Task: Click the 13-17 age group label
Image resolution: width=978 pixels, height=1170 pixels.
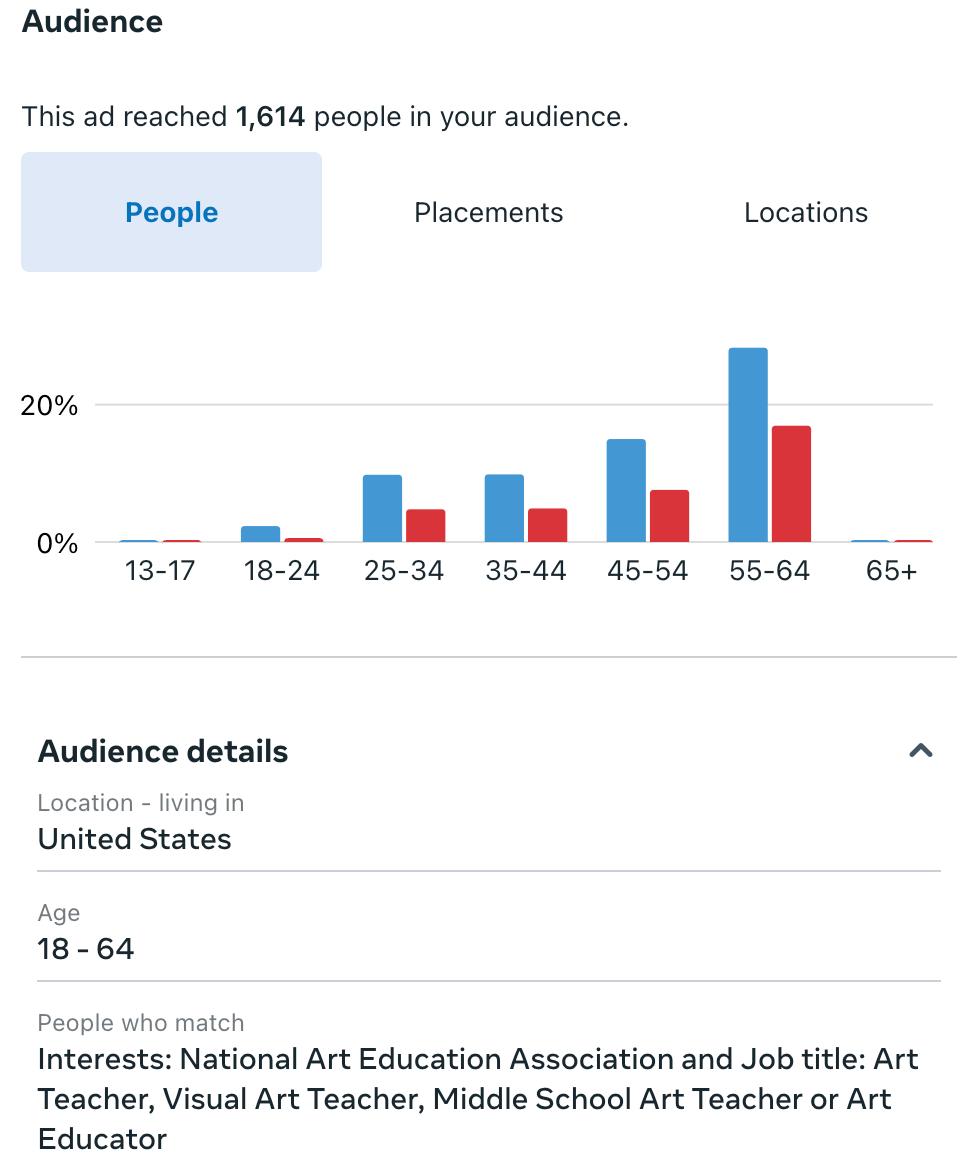Action: (x=160, y=571)
